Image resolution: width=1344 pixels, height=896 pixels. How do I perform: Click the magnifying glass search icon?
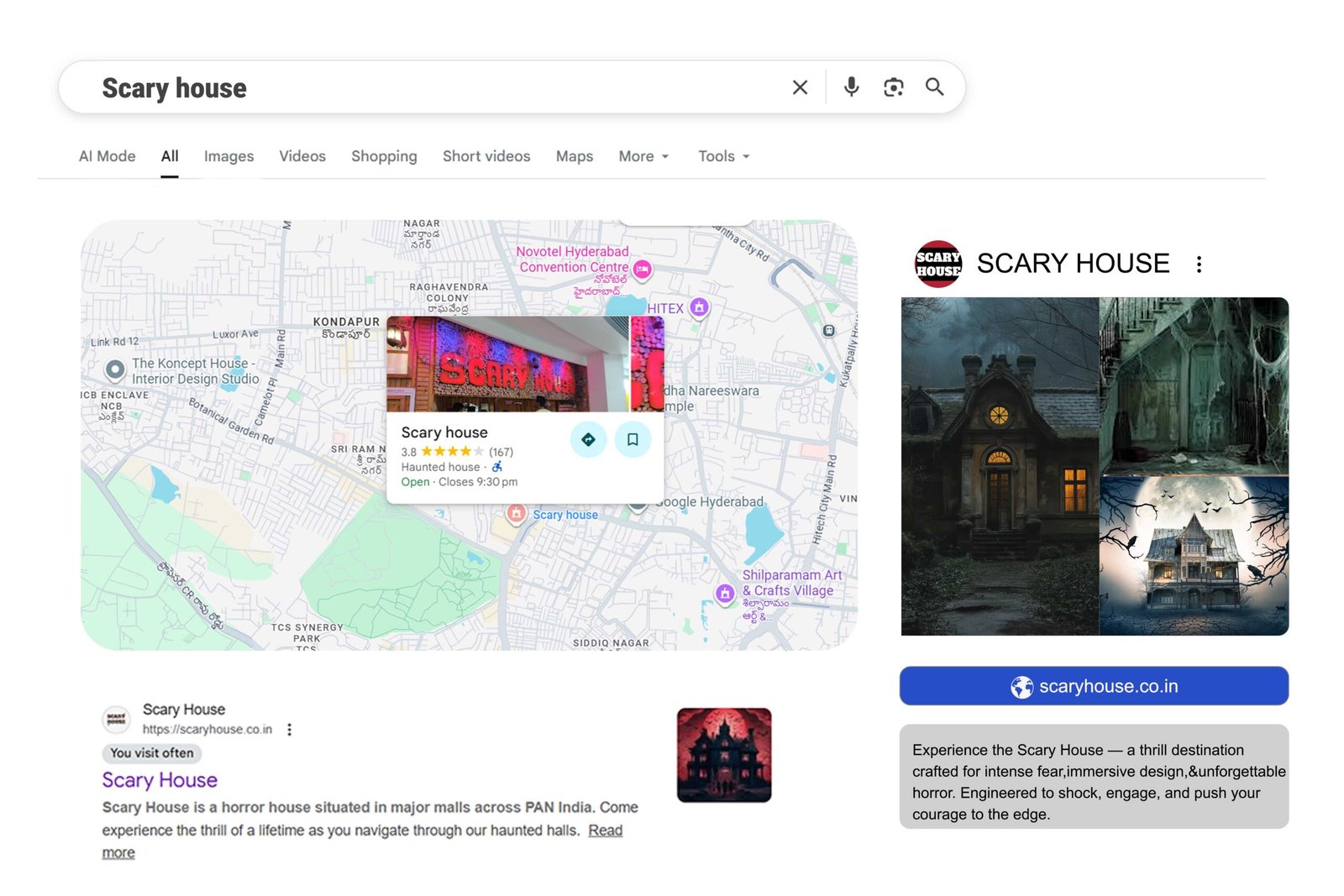934,87
